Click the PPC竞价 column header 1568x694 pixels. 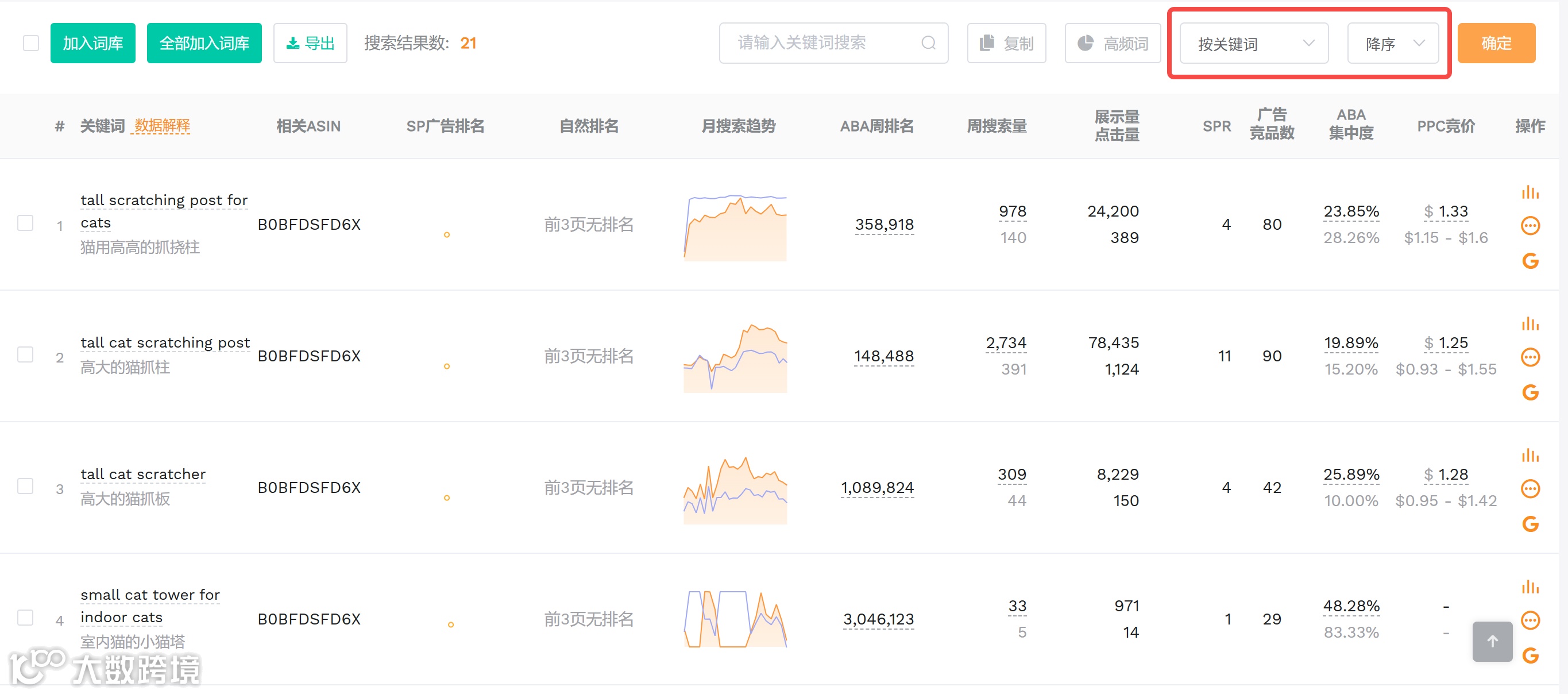pos(1446,126)
